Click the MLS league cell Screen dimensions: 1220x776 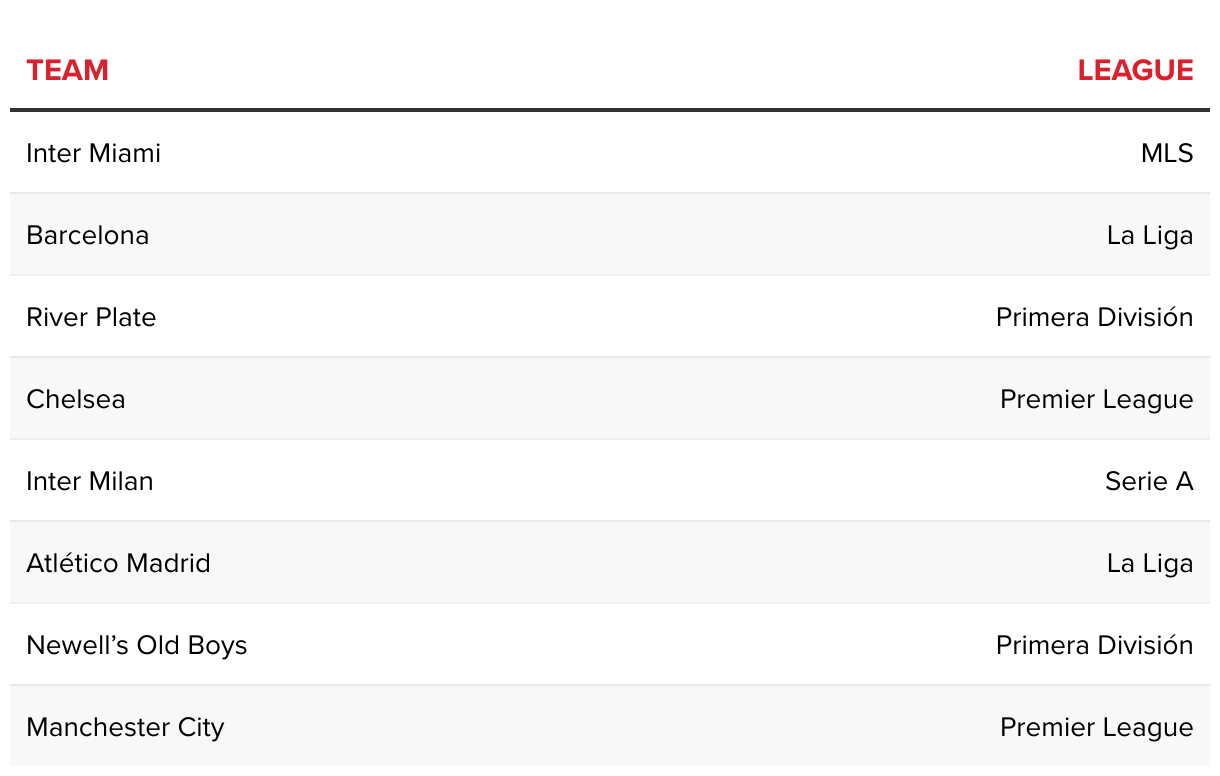point(1167,153)
